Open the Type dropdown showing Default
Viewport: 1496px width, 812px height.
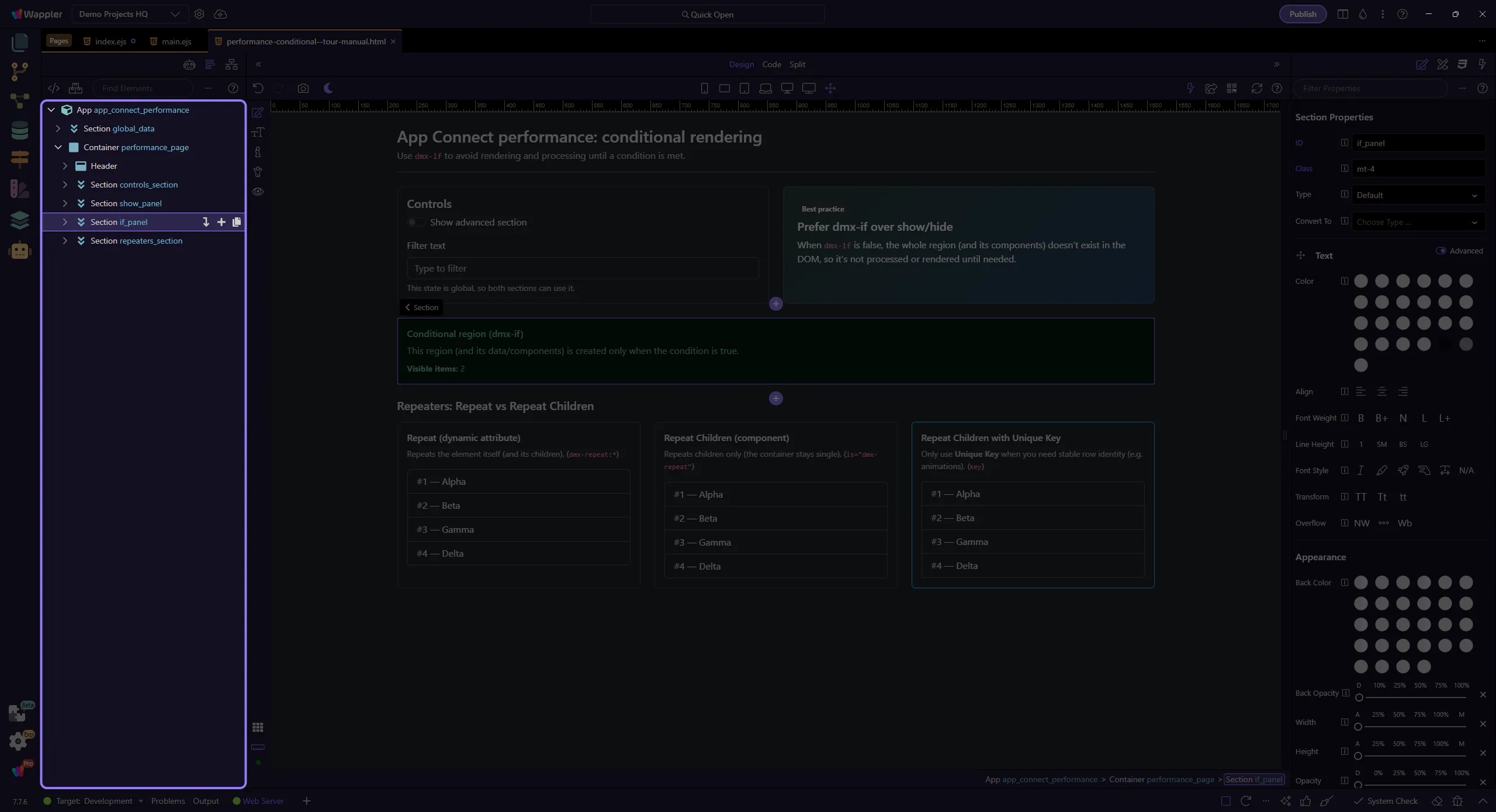point(1418,195)
